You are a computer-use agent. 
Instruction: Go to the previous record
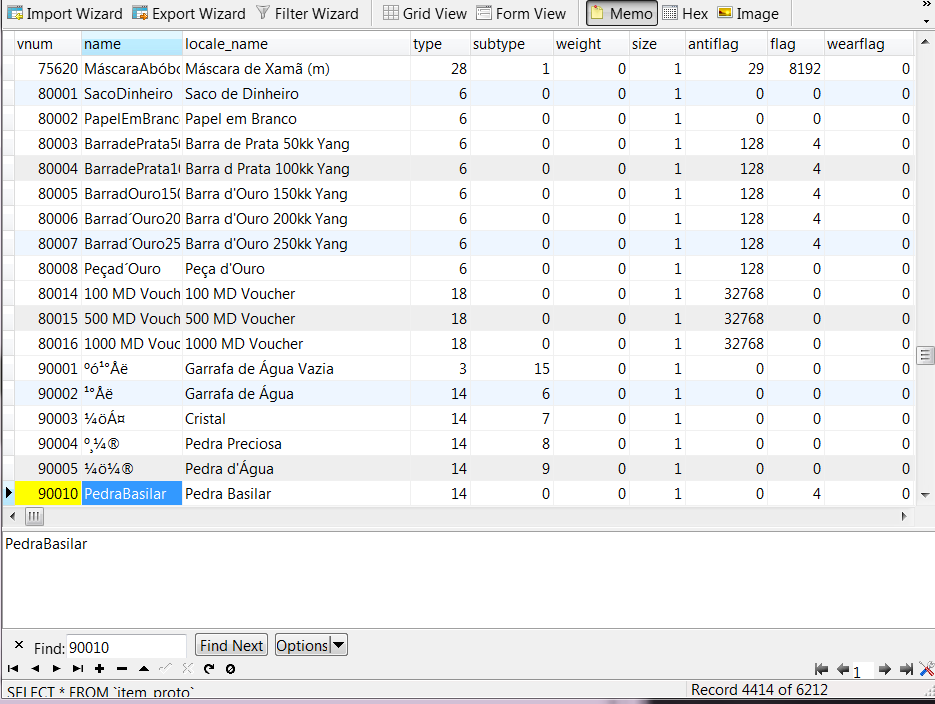click(x=35, y=669)
